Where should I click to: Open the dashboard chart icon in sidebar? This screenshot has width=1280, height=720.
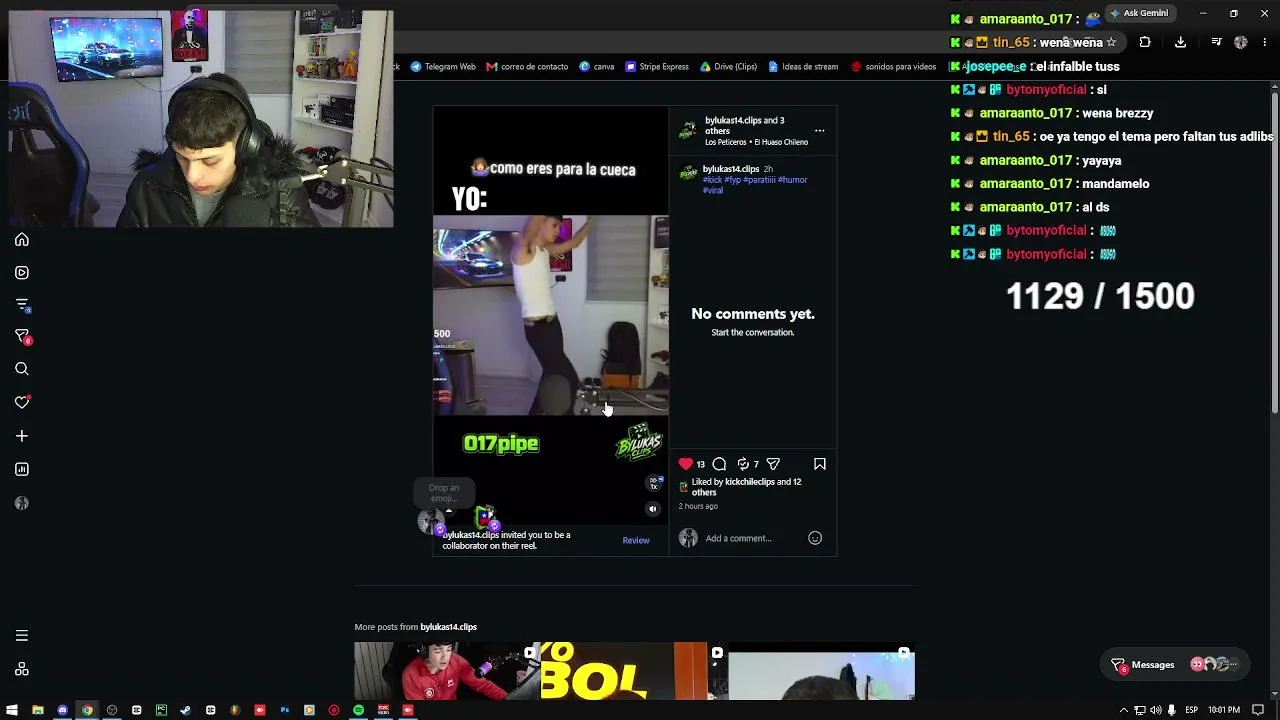pos(22,469)
